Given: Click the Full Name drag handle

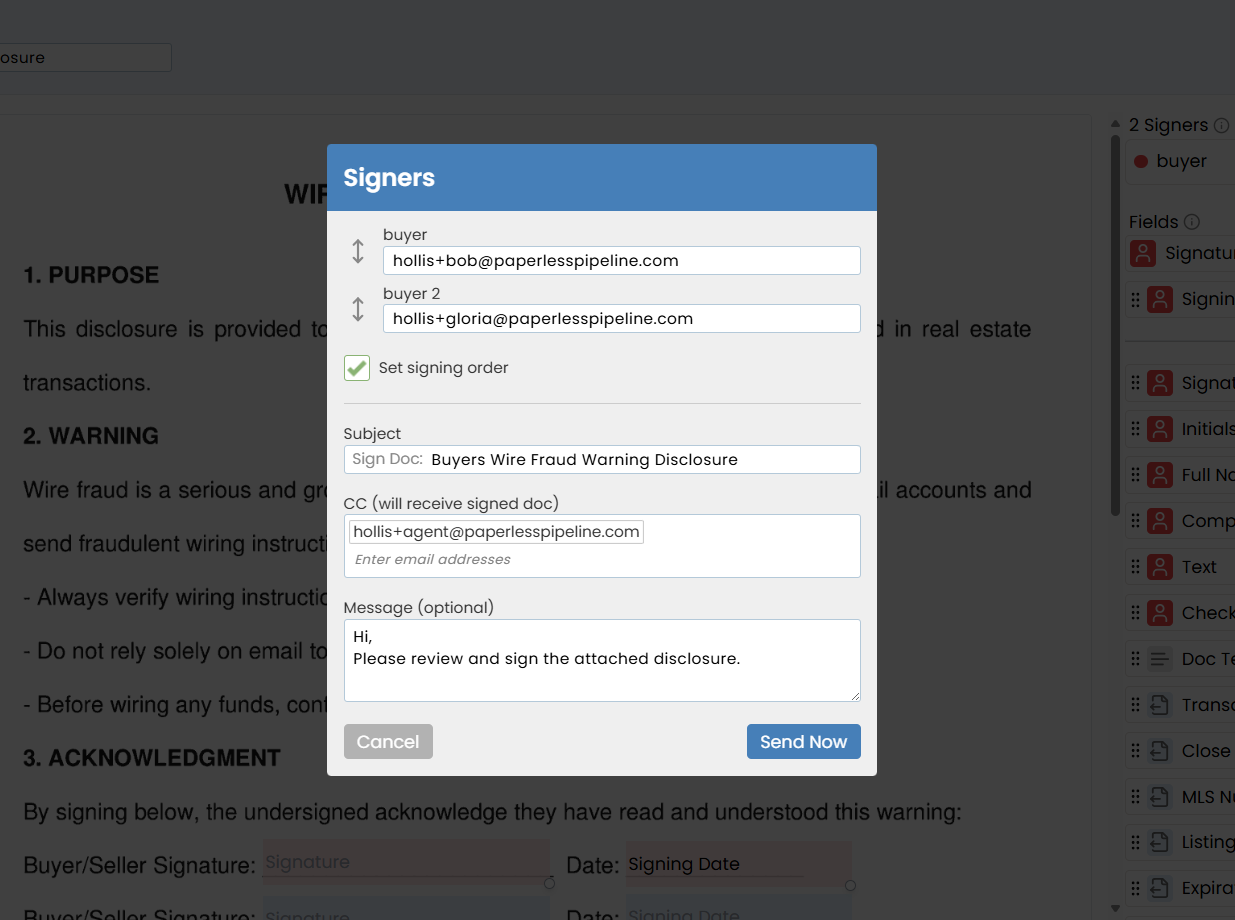Looking at the screenshot, I should click(x=1135, y=475).
